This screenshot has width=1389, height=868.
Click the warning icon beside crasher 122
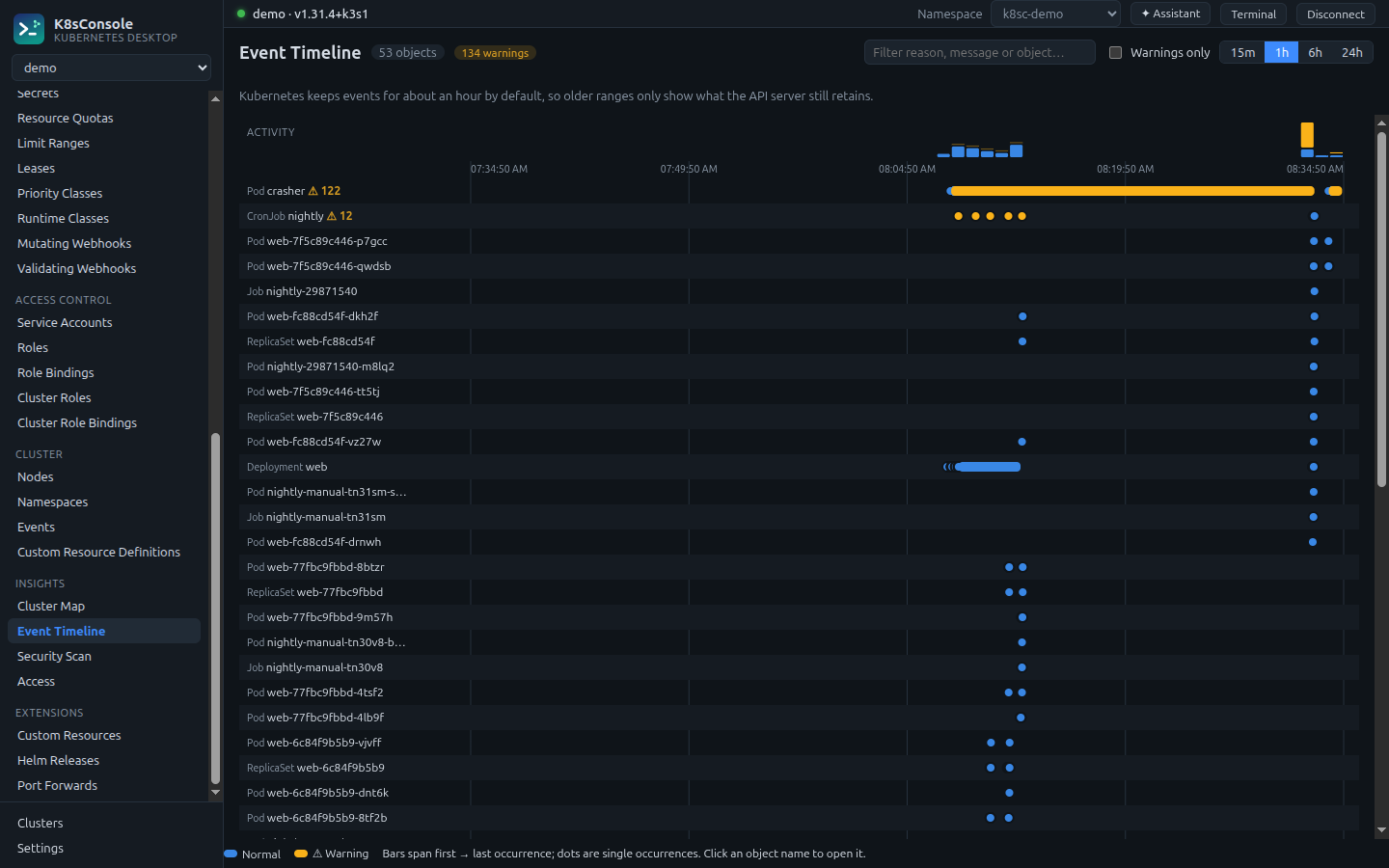click(313, 191)
